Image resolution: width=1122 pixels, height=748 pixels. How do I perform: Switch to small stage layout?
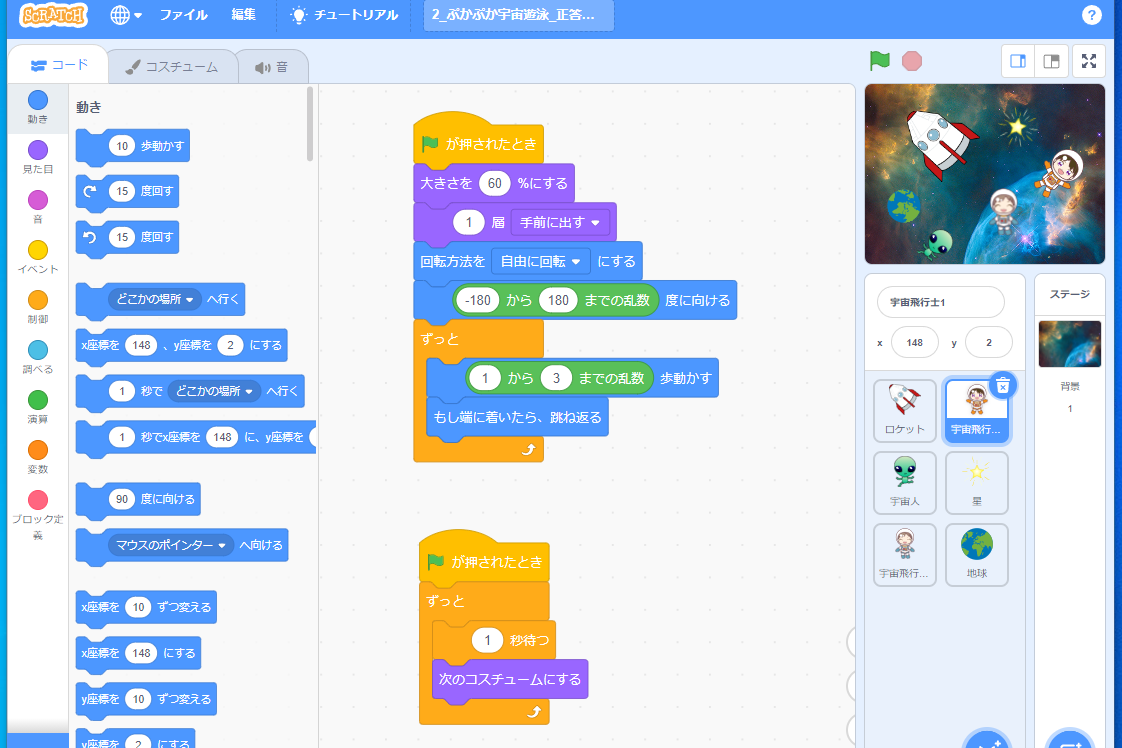[x=1018, y=61]
